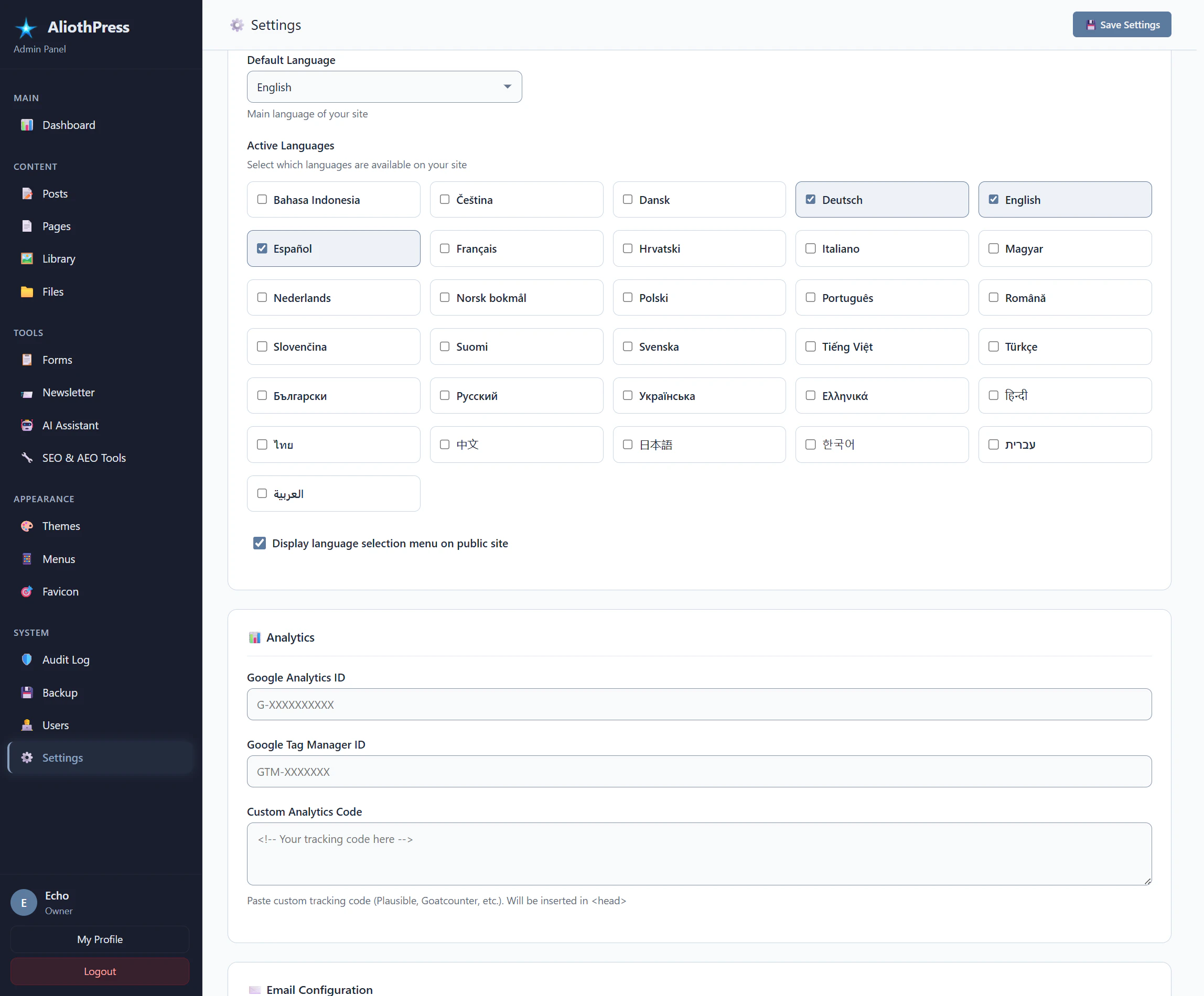Click the AI Assistant robot icon
Screen dimensions: 1204x996
[x=27, y=425]
